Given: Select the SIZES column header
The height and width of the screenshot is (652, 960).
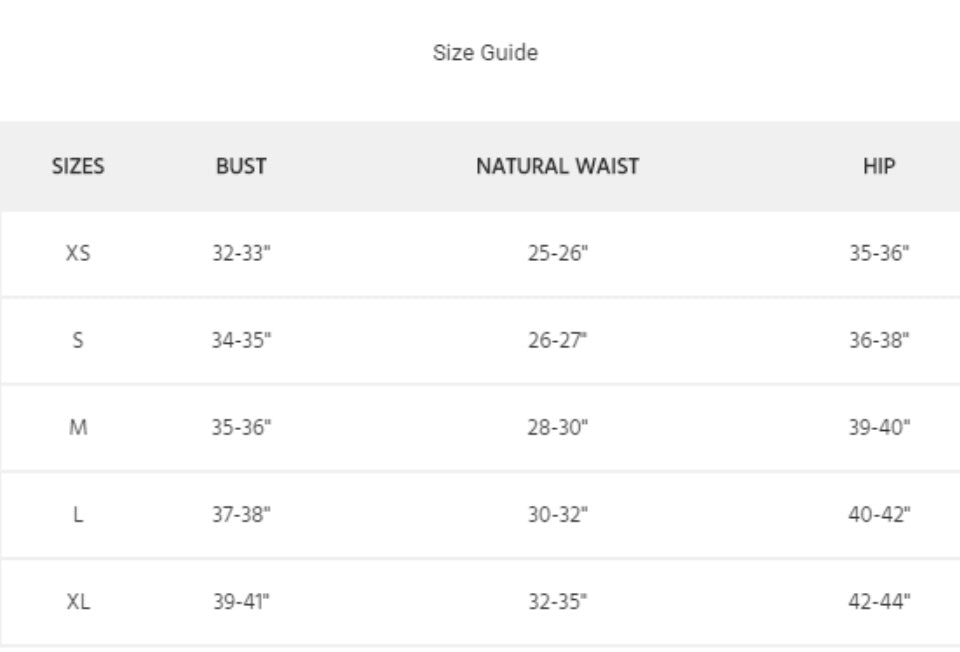Looking at the screenshot, I should click(78, 166).
